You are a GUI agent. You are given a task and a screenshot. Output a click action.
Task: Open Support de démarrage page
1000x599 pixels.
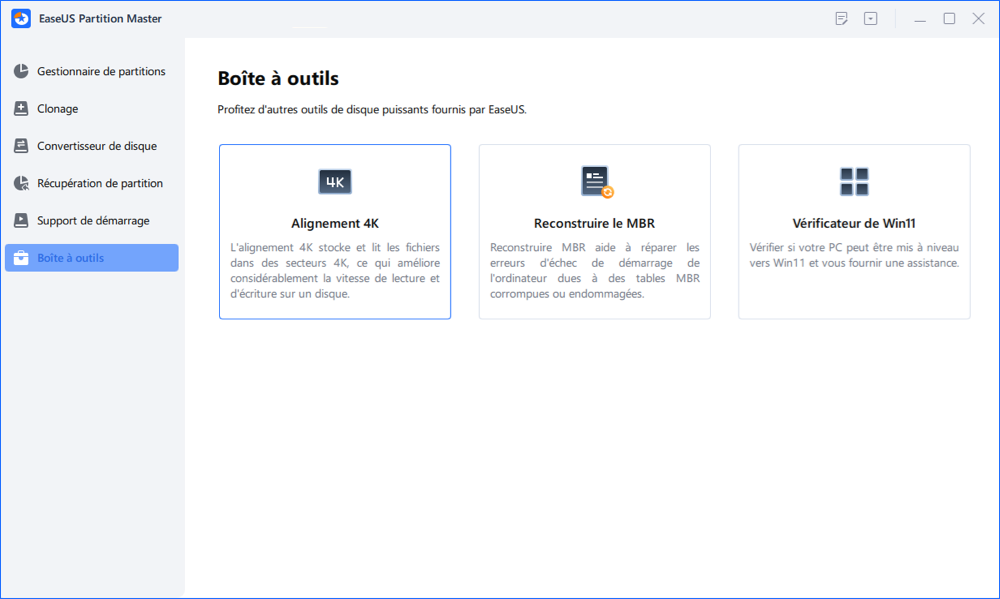pyautogui.click(x=92, y=221)
